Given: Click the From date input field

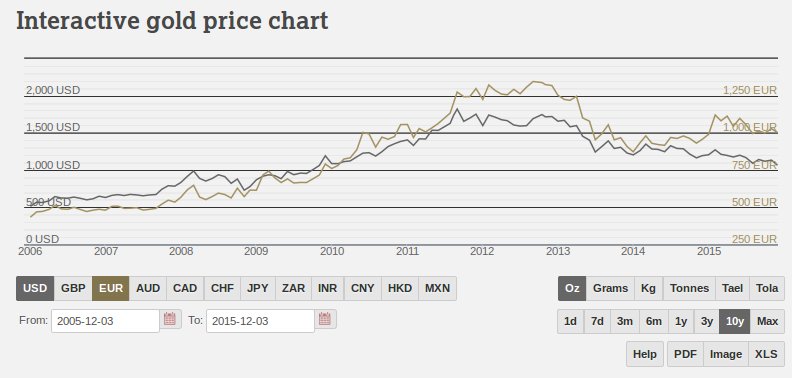Looking at the screenshot, I should [105, 321].
